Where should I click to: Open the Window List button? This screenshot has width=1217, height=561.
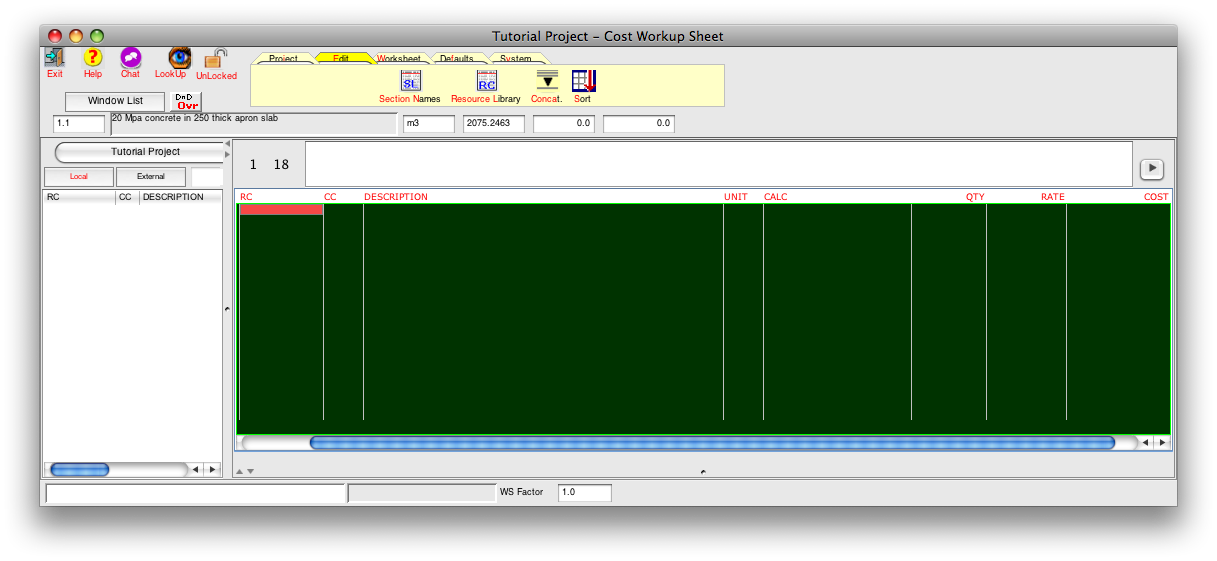(115, 101)
